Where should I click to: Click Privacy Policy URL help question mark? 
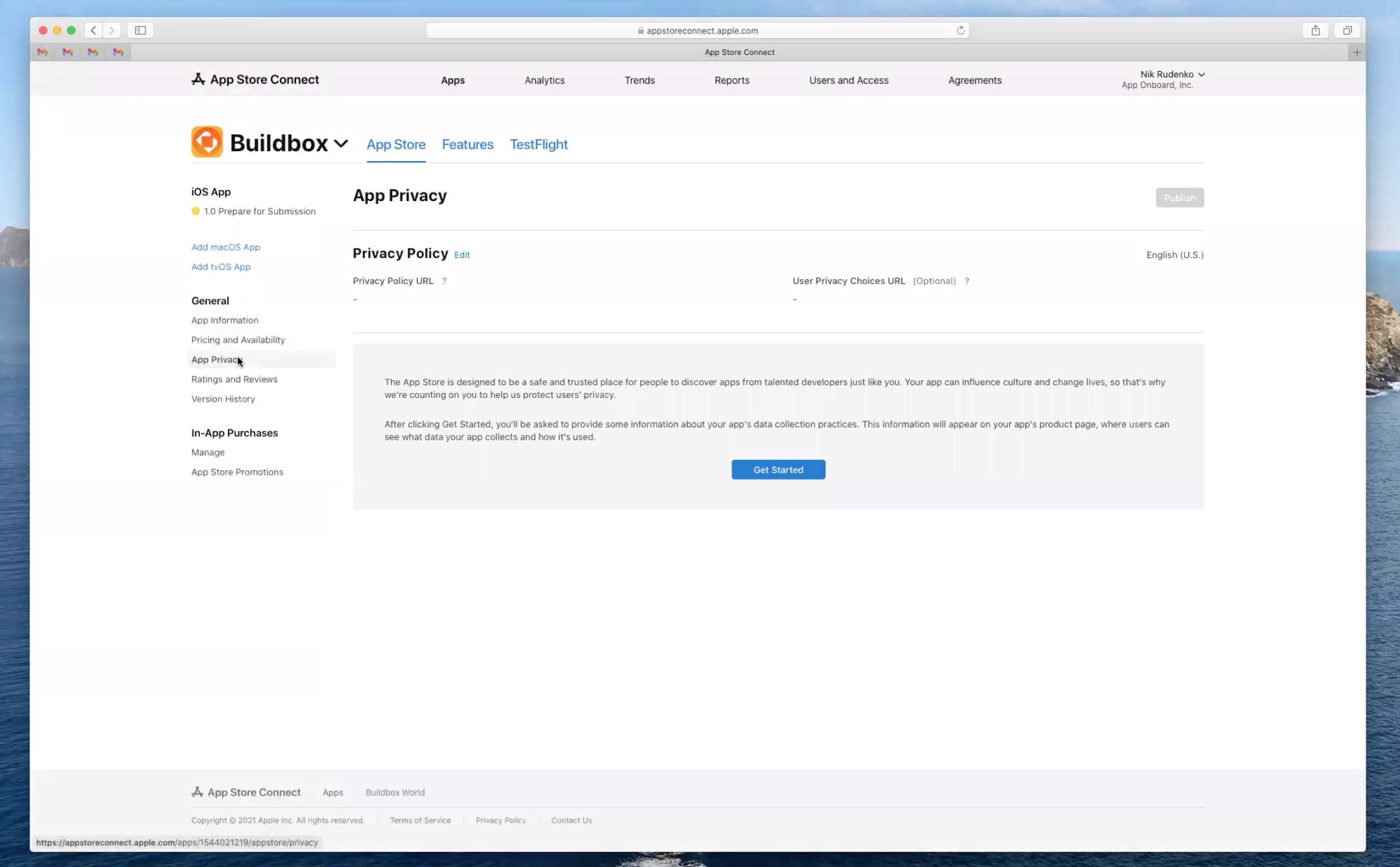pos(444,281)
